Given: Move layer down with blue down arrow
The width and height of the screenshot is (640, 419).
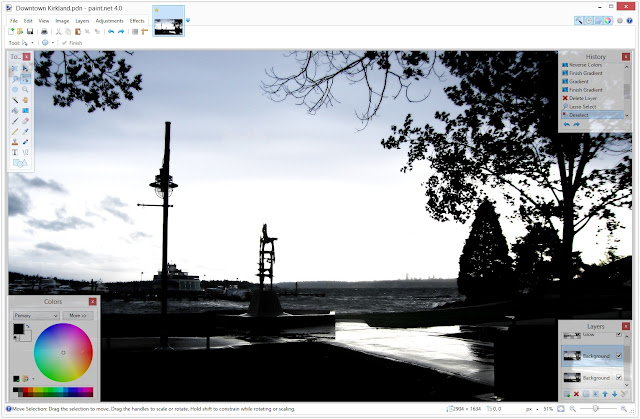Looking at the screenshot, I should tap(614, 394).
